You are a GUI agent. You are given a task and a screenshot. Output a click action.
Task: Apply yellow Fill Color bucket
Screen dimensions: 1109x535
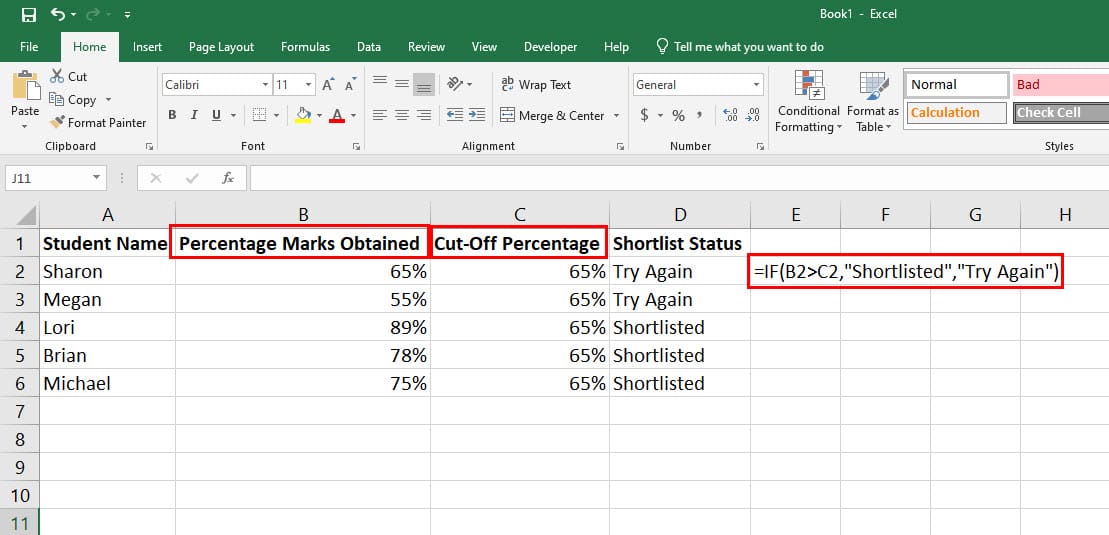point(303,115)
